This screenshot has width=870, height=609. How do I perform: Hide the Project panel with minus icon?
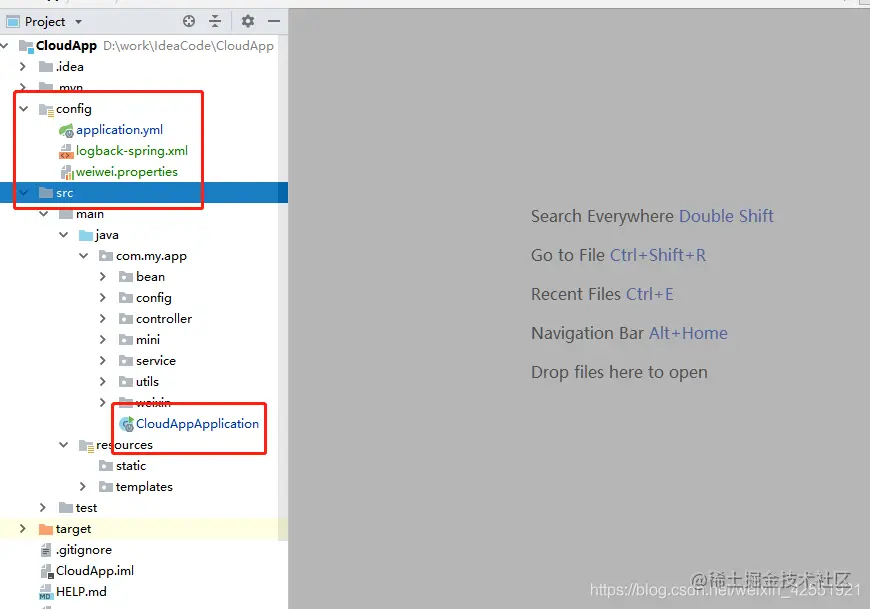pyautogui.click(x=274, y=21)
